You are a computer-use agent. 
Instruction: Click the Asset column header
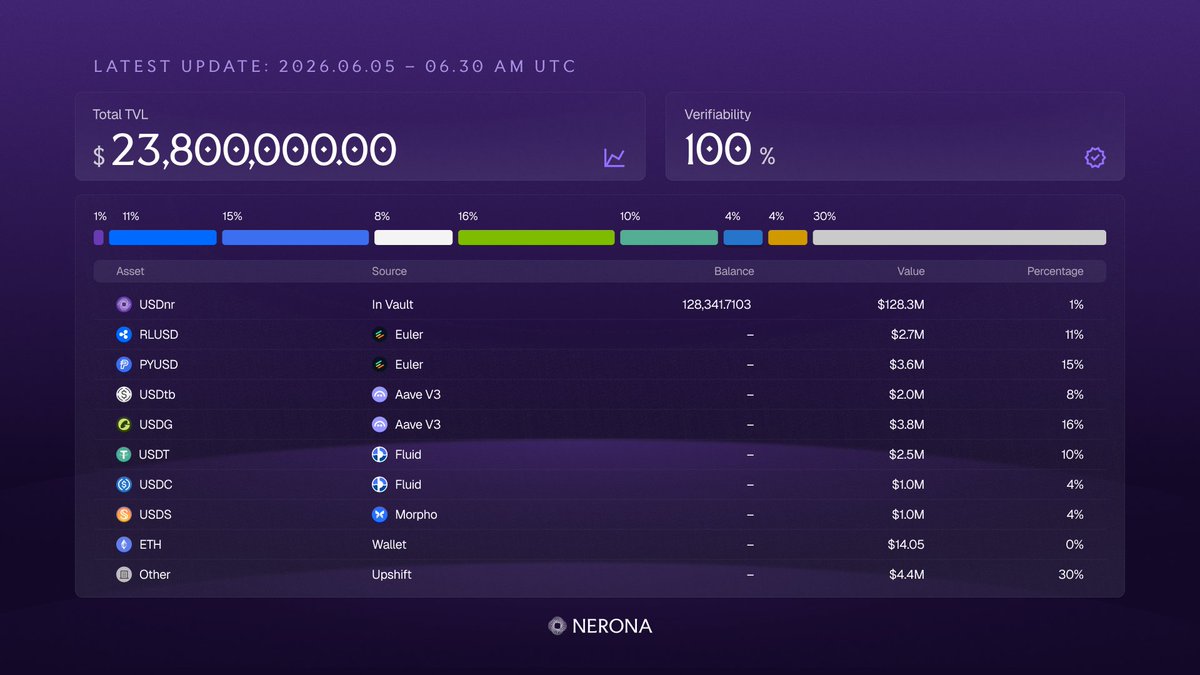pos(130,271)
